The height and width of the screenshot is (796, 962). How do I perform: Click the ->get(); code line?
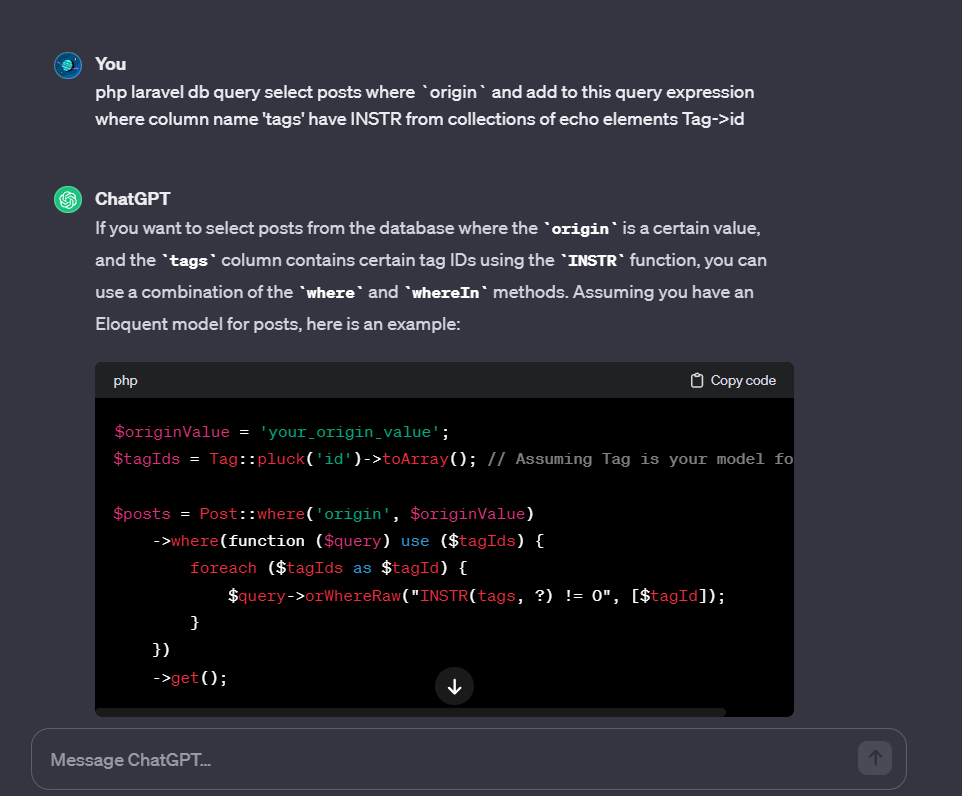point(190,678)
